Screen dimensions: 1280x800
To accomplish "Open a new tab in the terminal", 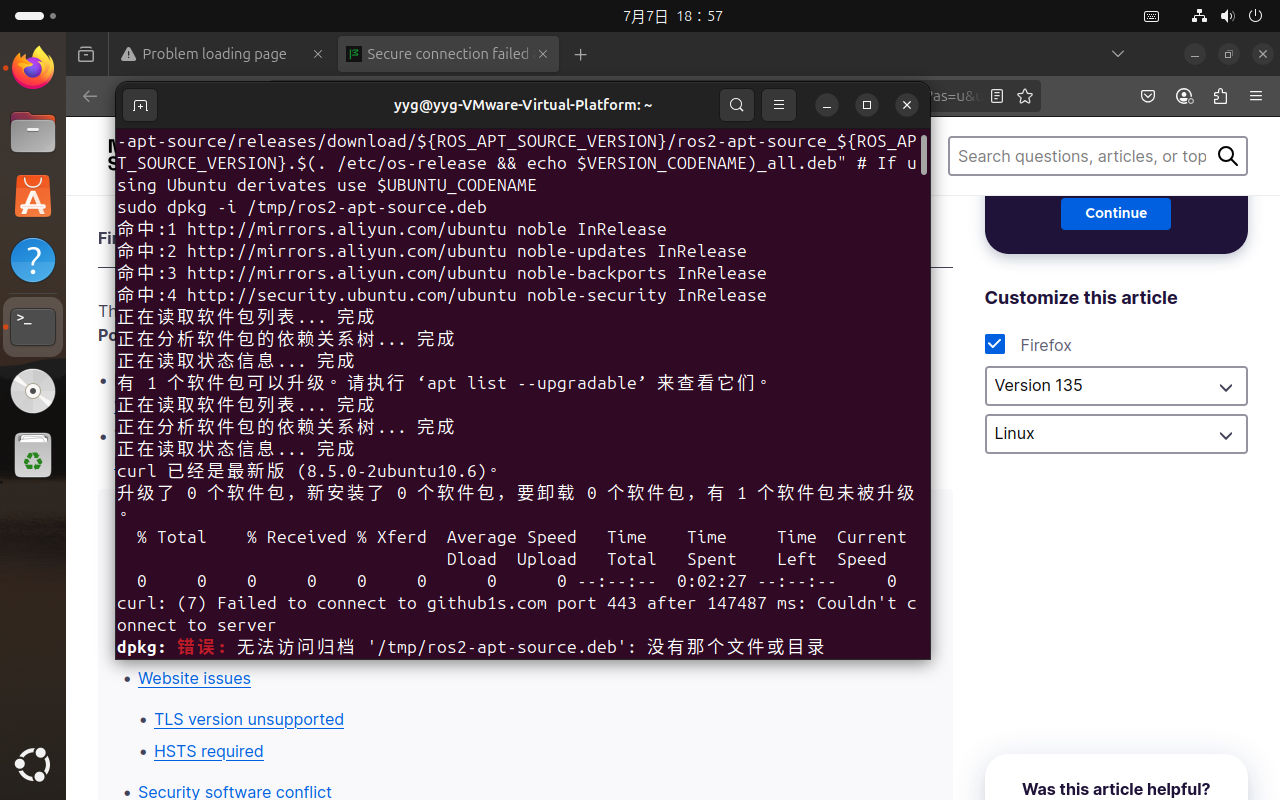I will [x=140, y=105].
